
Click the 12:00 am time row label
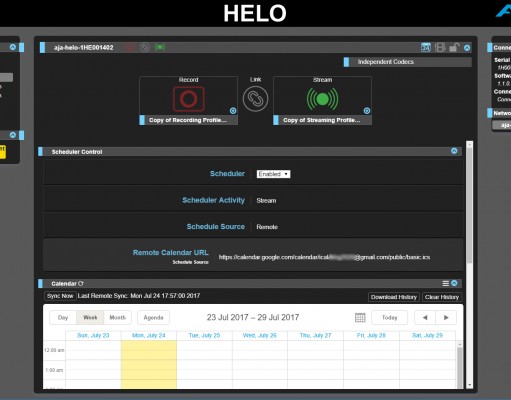pyautogui.click(x=54, y=350)
